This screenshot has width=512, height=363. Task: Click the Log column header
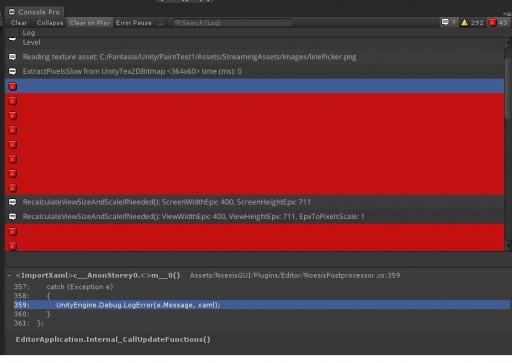pyautogui.click(x=29, y=33)
